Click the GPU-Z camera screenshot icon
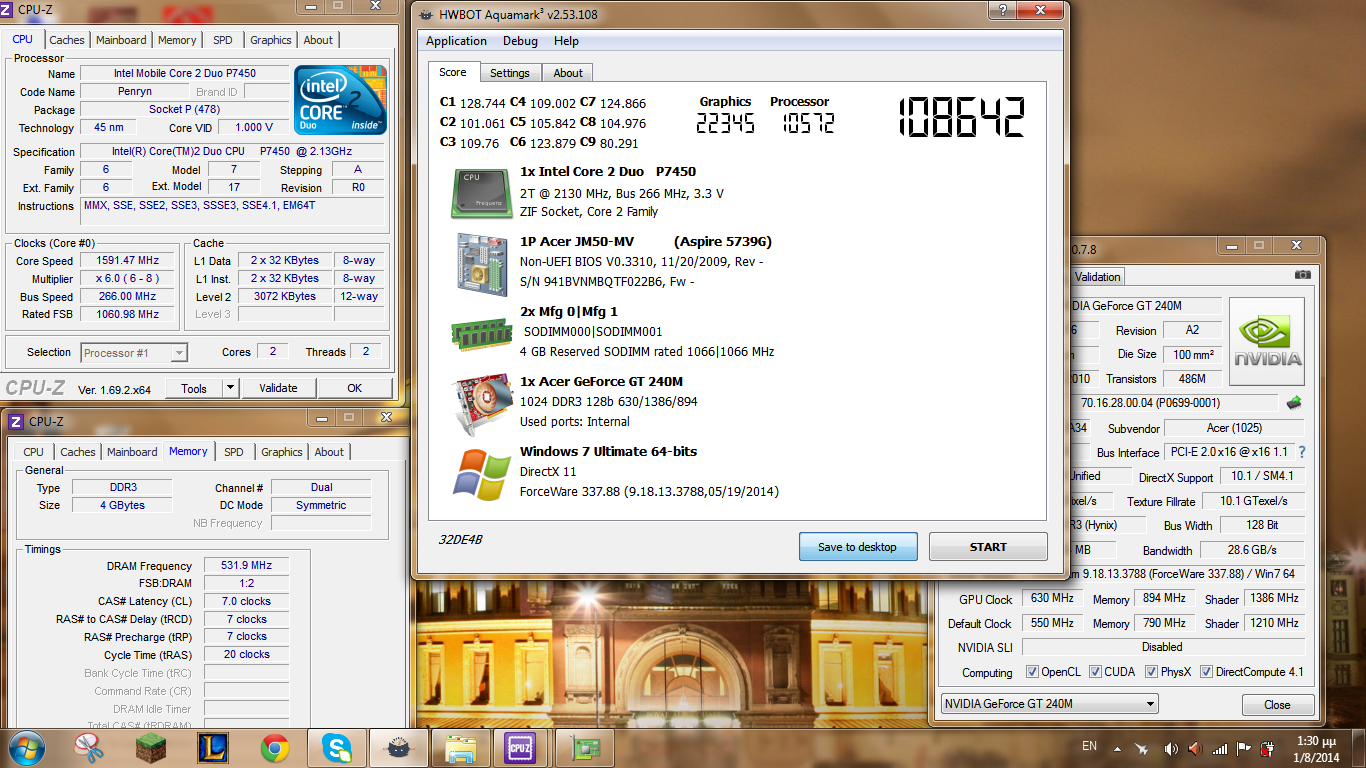This screenshot has height=768, width=1366. coord(1302,275)
